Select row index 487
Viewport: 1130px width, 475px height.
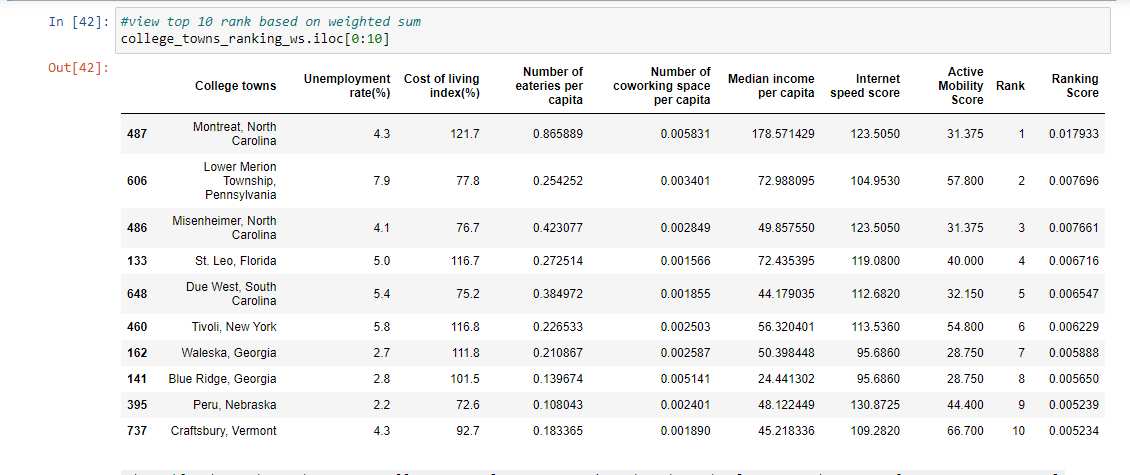[x=137, y=133]
